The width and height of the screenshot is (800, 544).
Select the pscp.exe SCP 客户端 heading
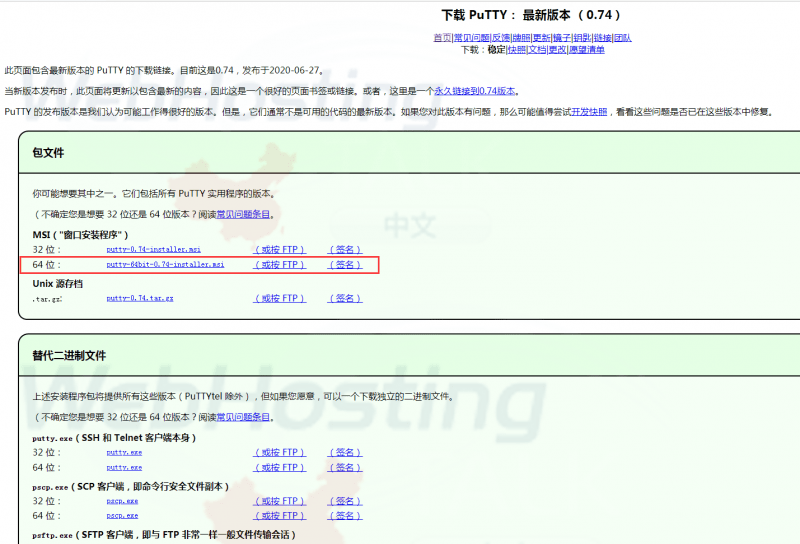130,486
